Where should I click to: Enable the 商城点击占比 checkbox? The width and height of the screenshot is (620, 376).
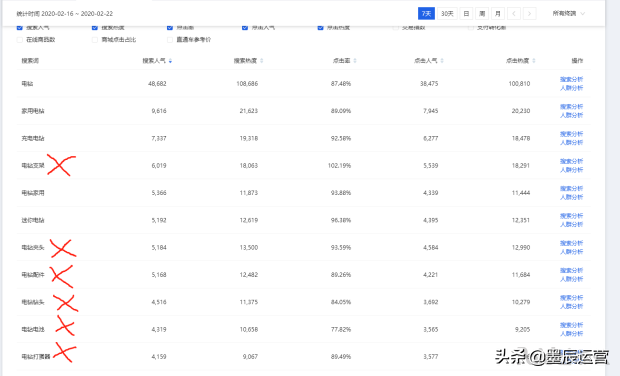(x=95, y=40)
